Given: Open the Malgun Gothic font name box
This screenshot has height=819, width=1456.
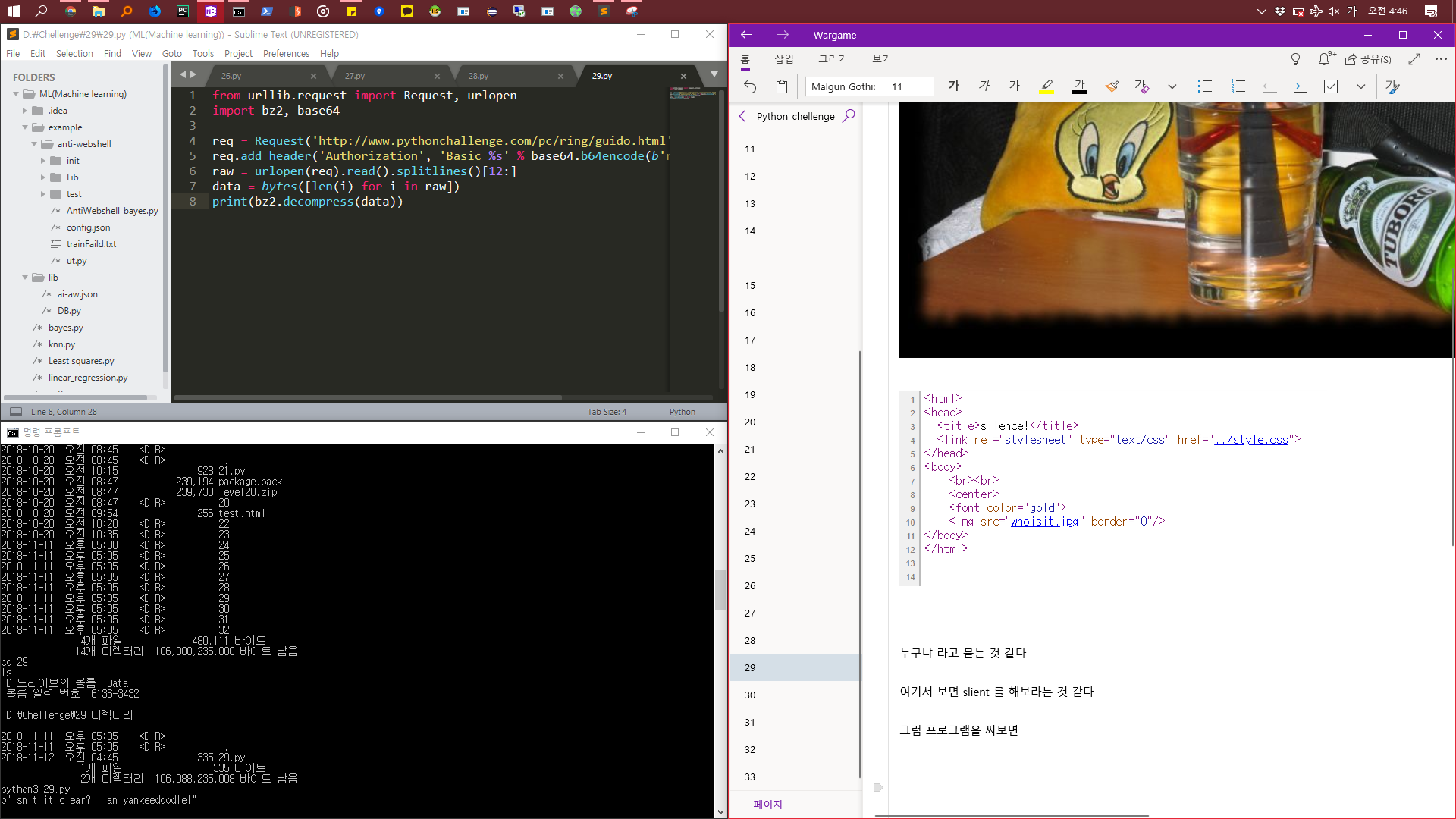Looking at the screenshot, I should (844, 86).
